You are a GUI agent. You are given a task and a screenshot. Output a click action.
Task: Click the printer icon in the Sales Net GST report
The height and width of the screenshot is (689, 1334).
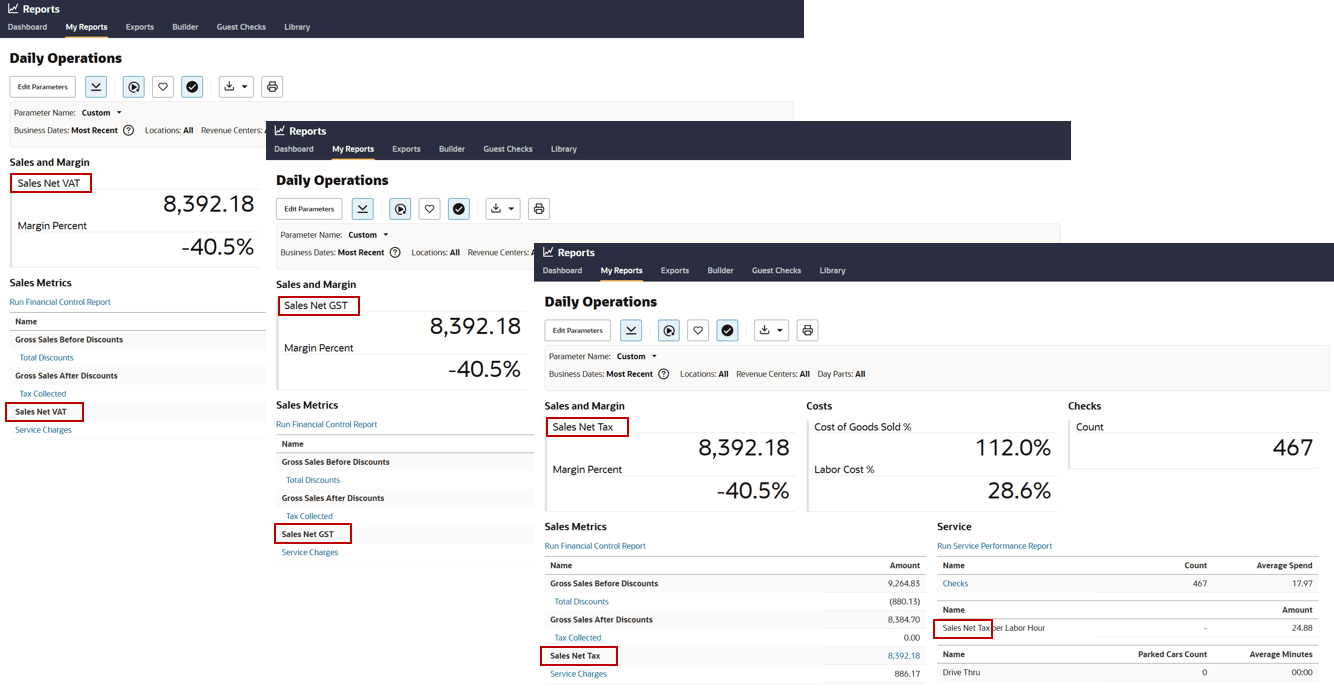point(539,209)
